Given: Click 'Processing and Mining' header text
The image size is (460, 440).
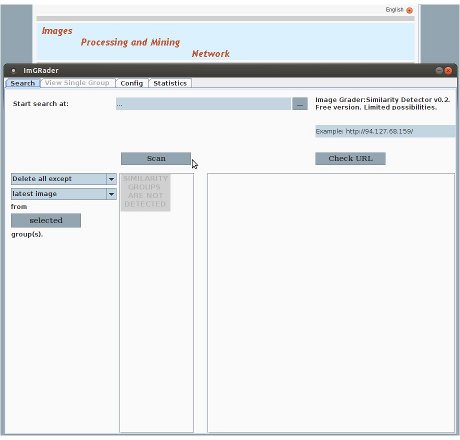Looking at the screenshot, I should pyautogui.click(x=130, y=42).
